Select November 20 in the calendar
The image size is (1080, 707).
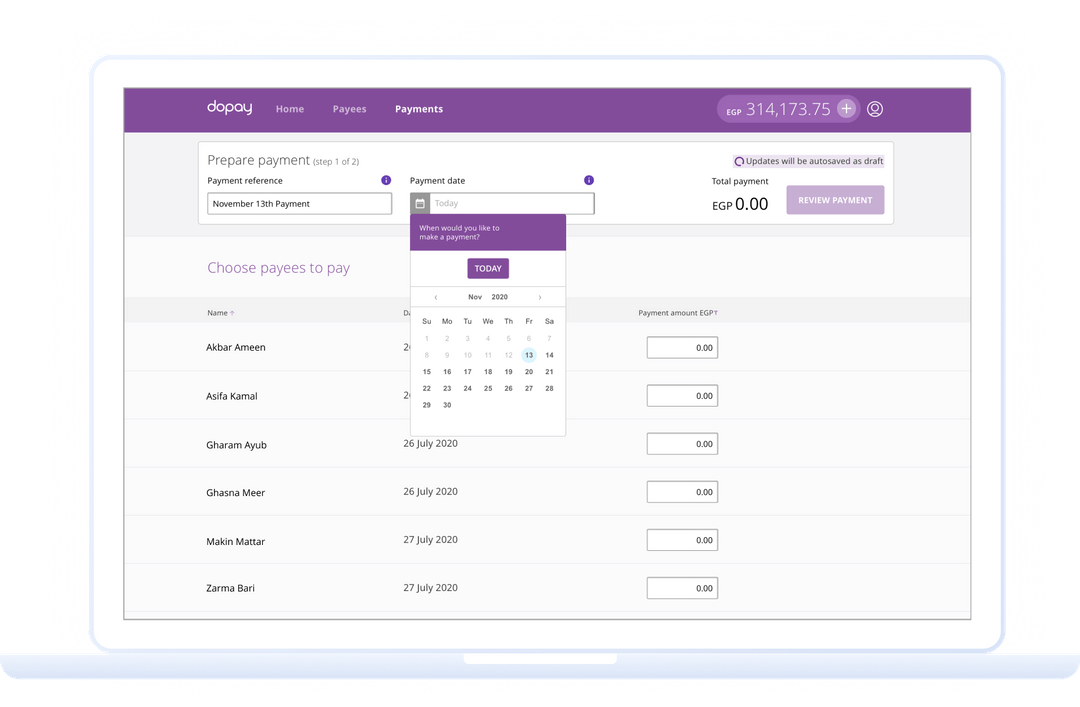click(528, 371)
